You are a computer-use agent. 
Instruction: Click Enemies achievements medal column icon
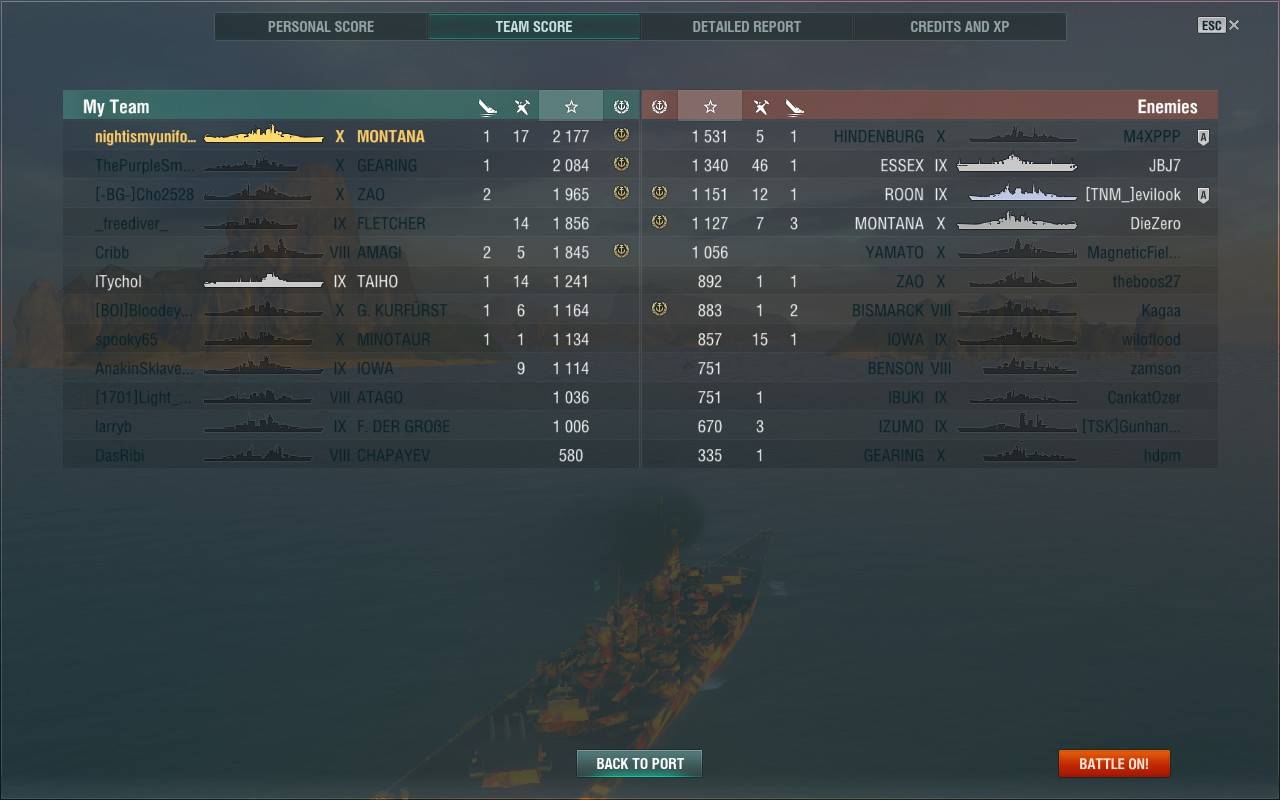click(659, 106)
